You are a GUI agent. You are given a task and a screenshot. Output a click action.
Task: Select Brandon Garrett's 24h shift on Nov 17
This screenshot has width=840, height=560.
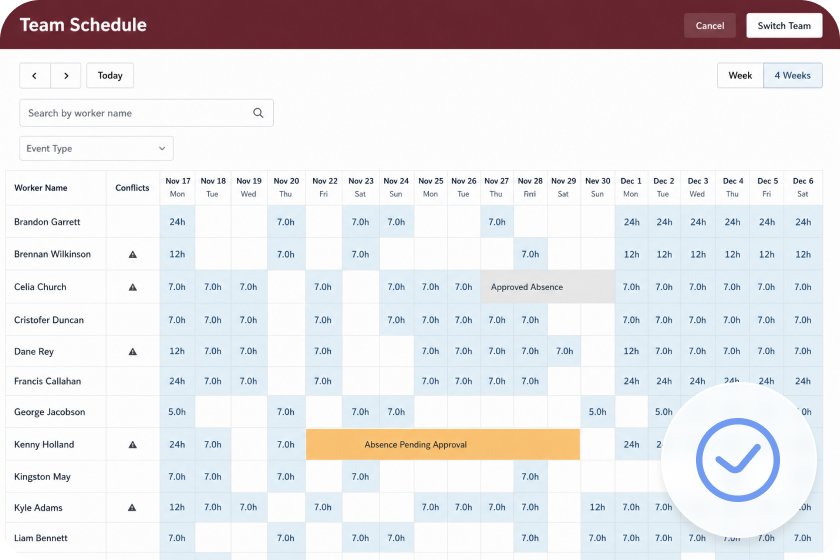(177, 222)
